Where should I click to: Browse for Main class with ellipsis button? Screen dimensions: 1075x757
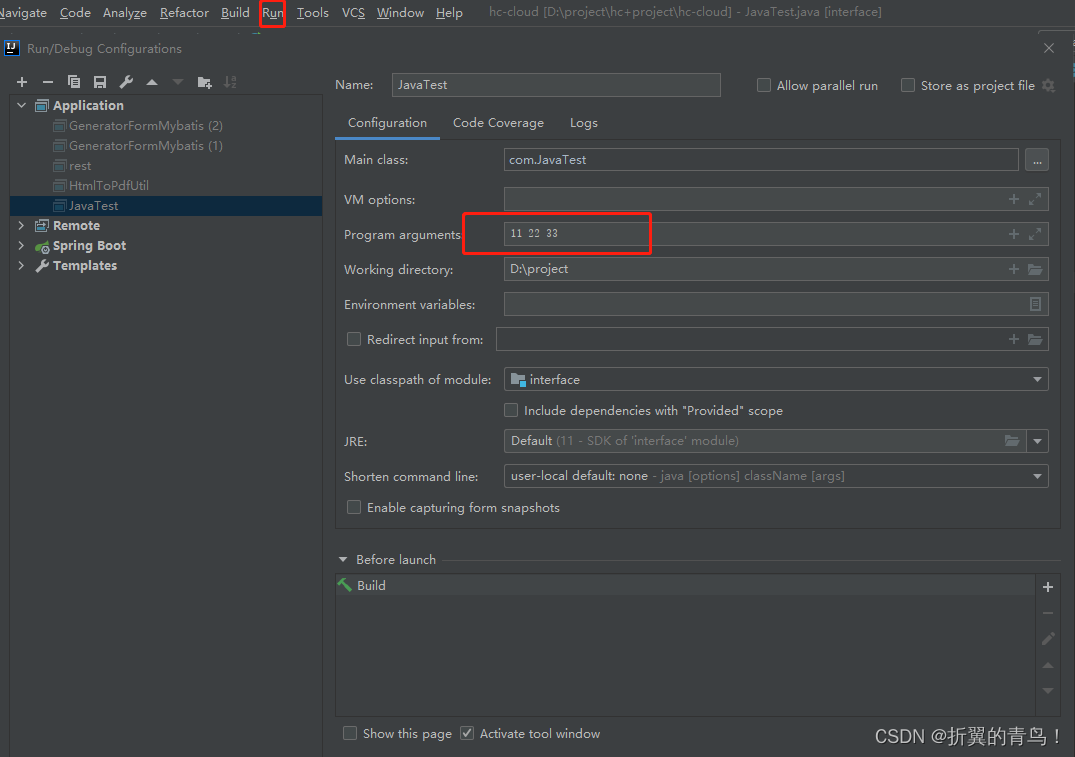(x=1037, y=159)
